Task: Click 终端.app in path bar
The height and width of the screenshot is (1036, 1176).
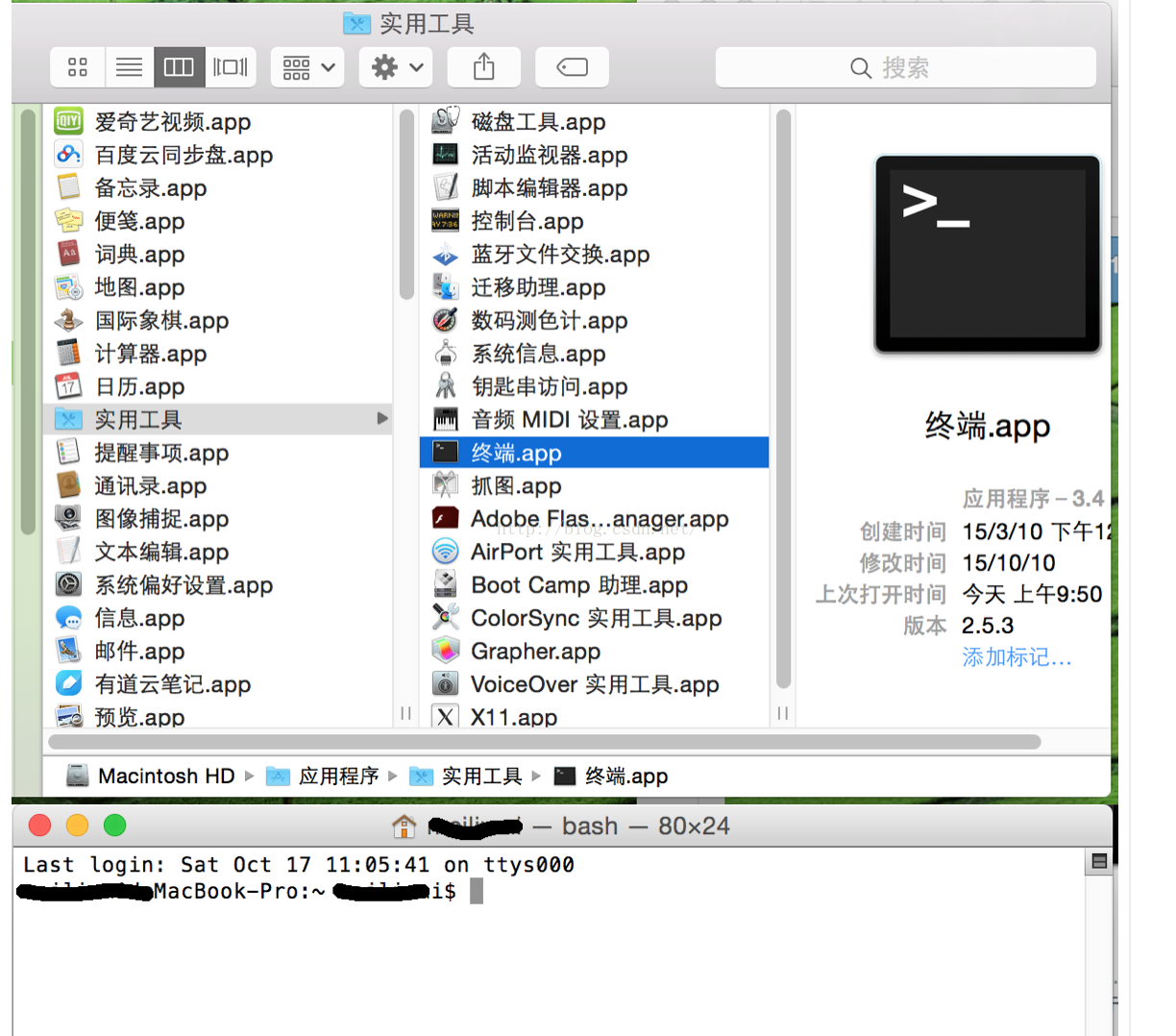Action: pos(611,776)
